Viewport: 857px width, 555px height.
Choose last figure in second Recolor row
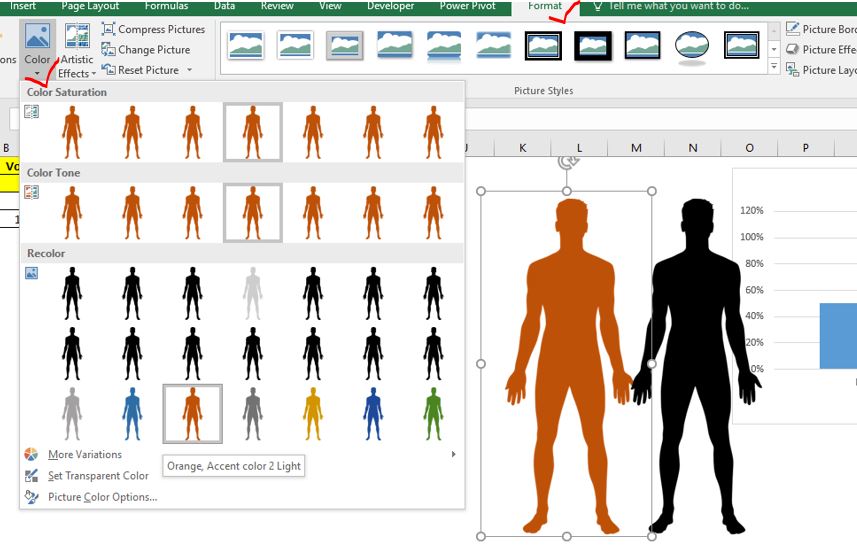click(x=433, y=354)
